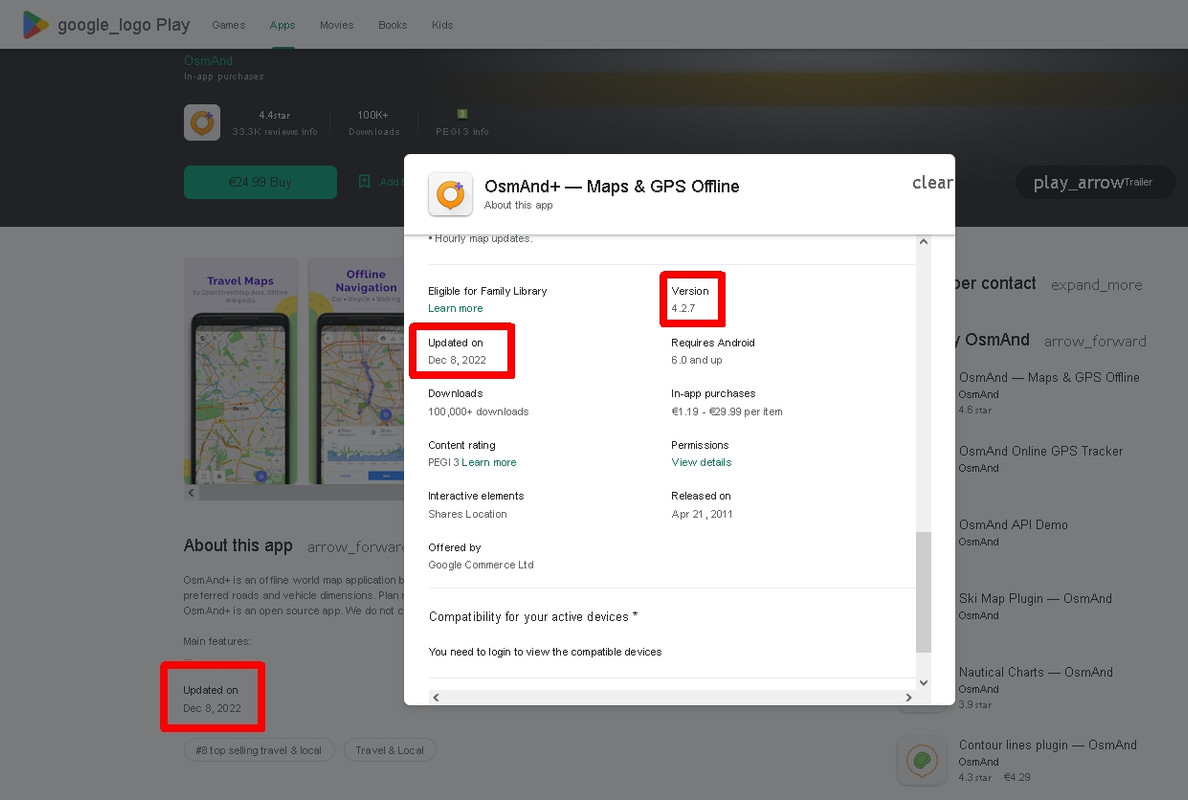Click the #8 top selling travel & local chip
1188x800 pixels.
(x=258, y=750)
